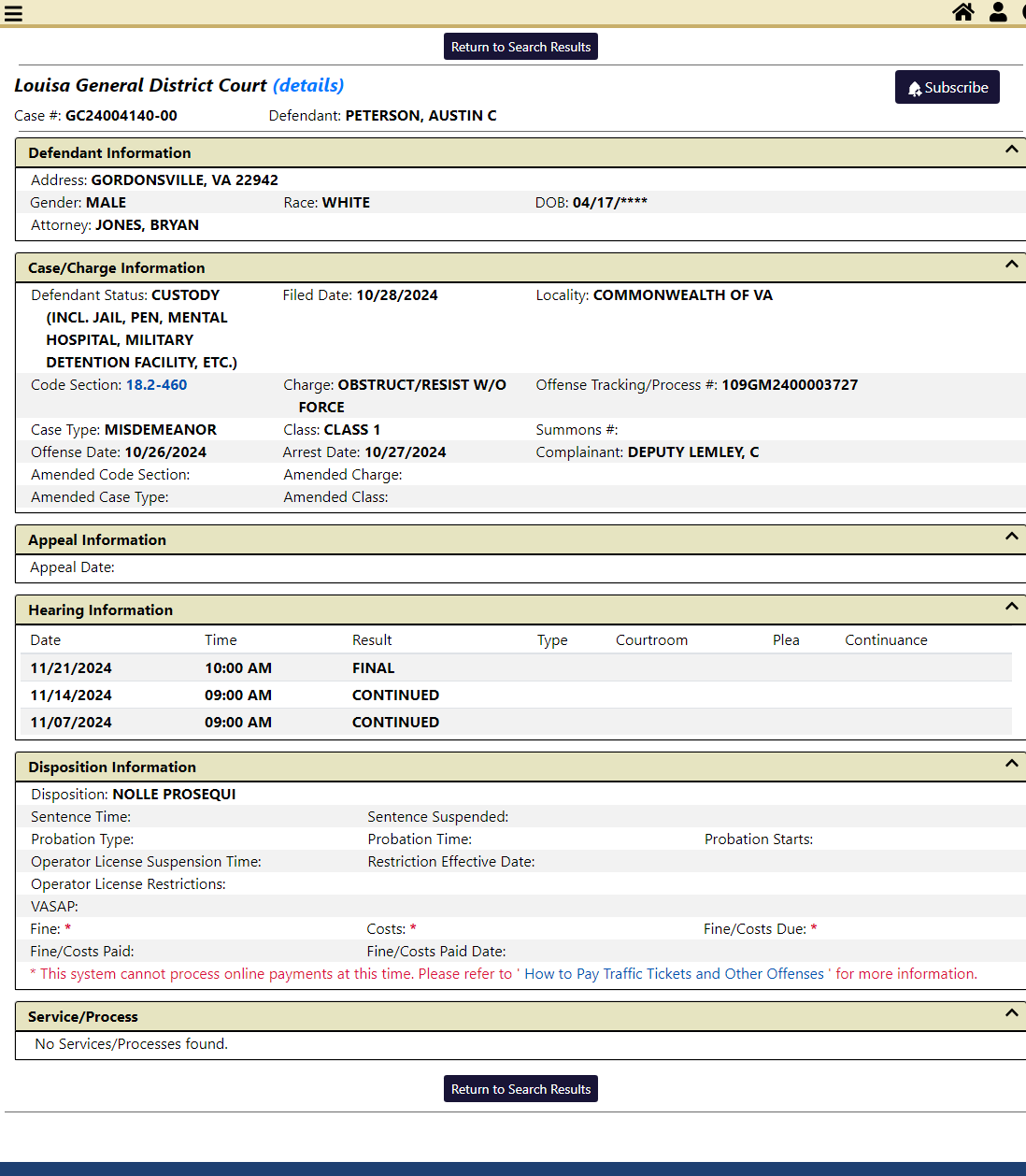This screenshot has height=1176, width=1026.
Task: Click attorney name JONES, BRYAN
Action: pyautogui.click(x=147, y=225)
